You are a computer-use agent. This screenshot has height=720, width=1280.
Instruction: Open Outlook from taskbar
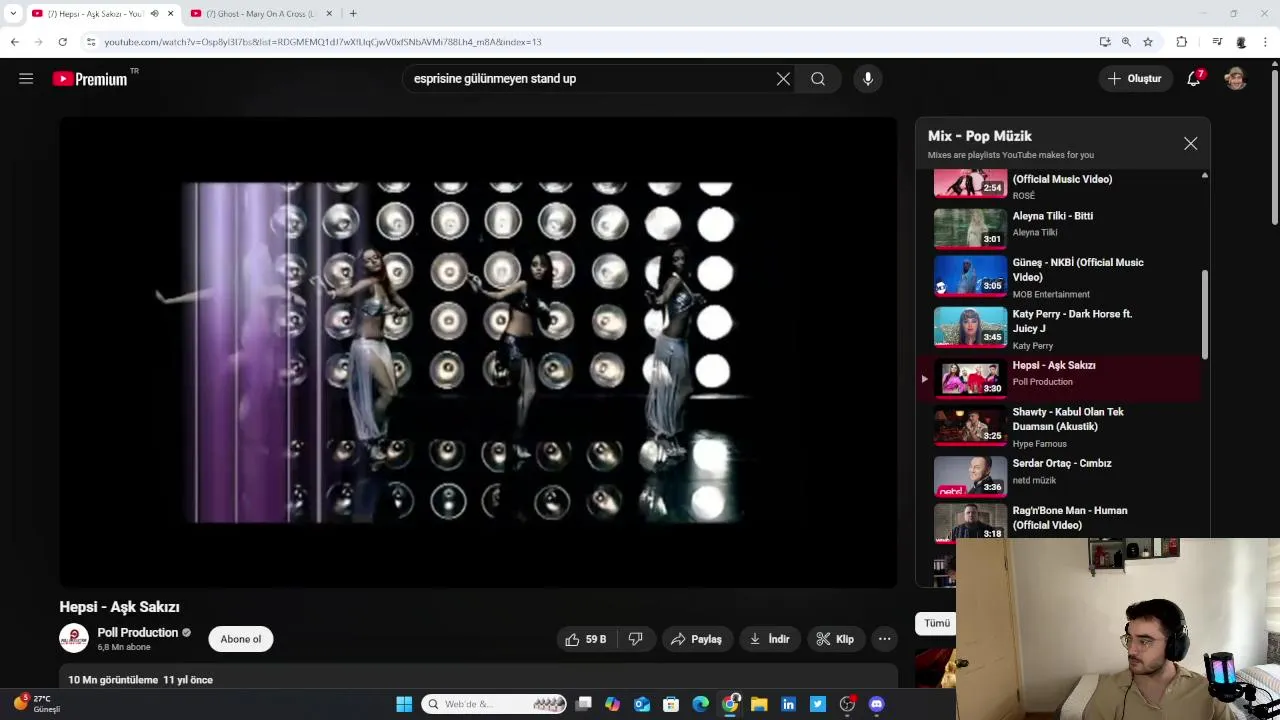[642, 704]
